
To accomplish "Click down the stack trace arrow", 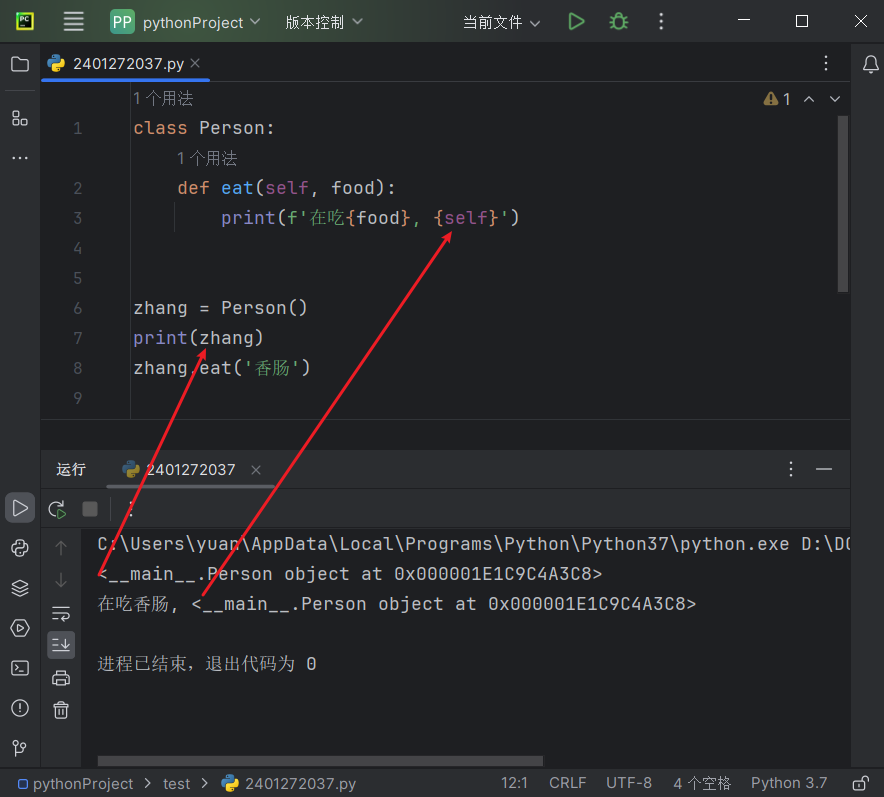I will [61, 581].
